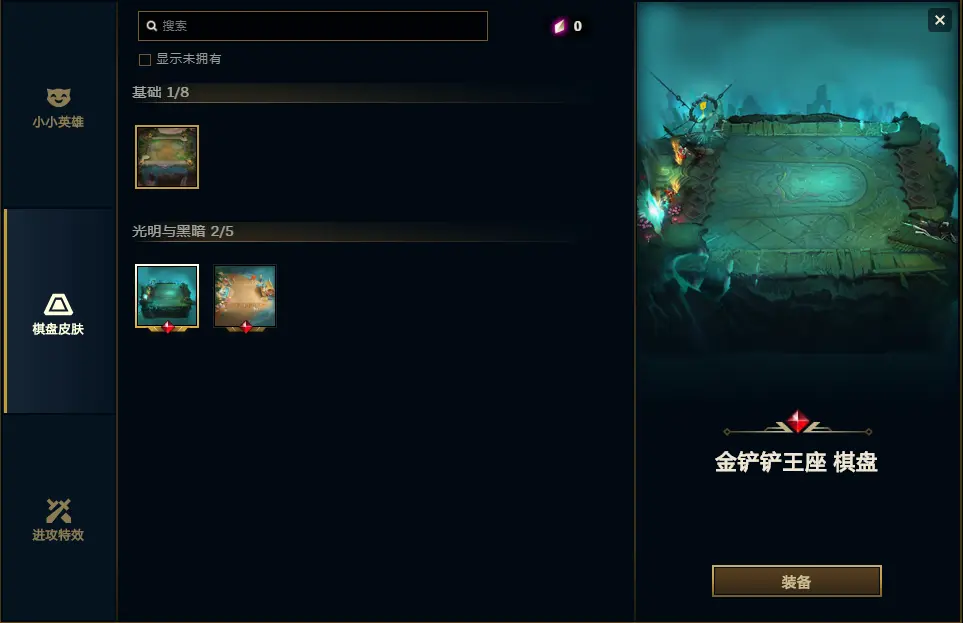Close the arena preview panel

pyautogui.click(x=940, y=20)
